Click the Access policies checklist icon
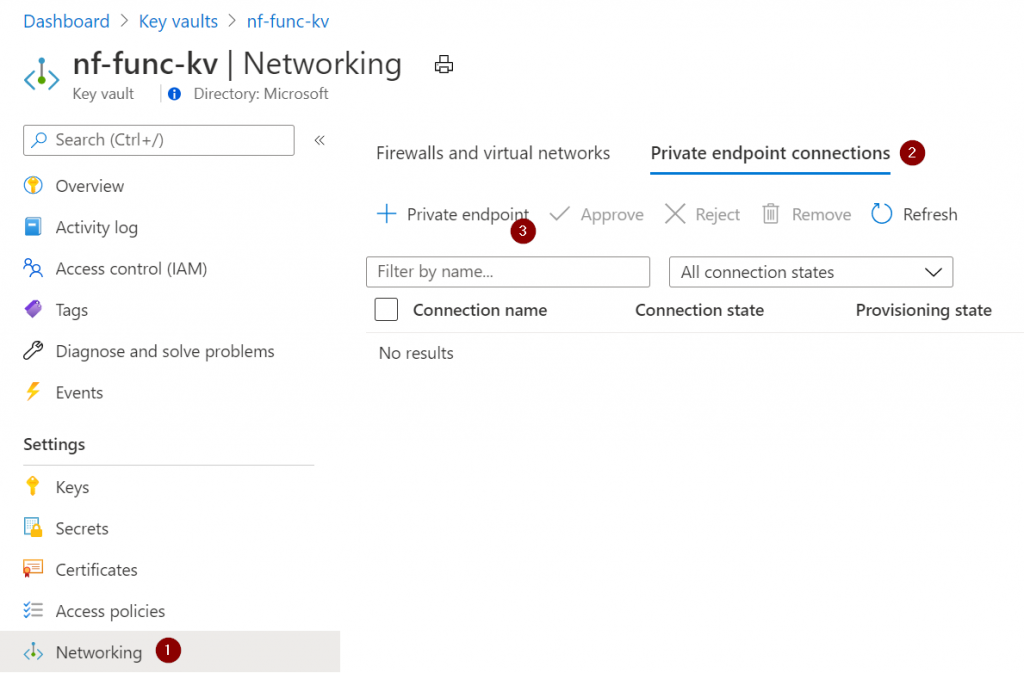The width and height of the screenshot is (1024, 673). click(33, 610)
